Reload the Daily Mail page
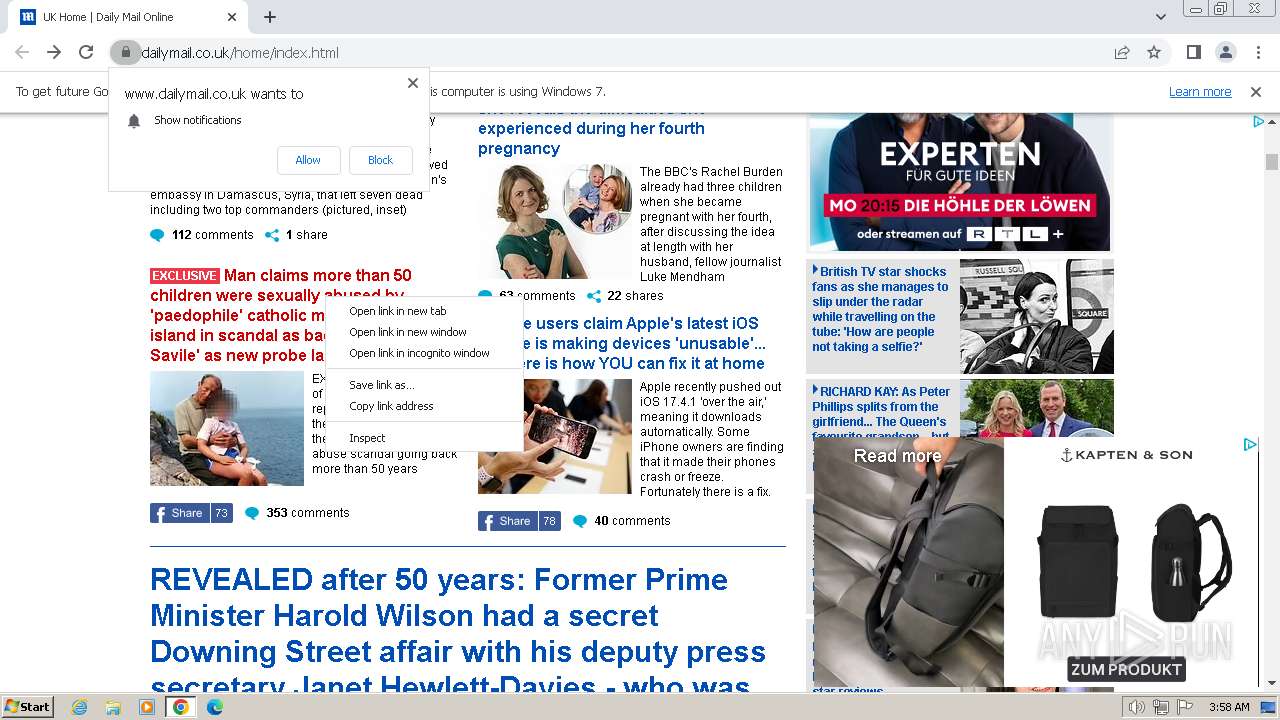Viewport: 1280px width, 720px height. [86, 52]
